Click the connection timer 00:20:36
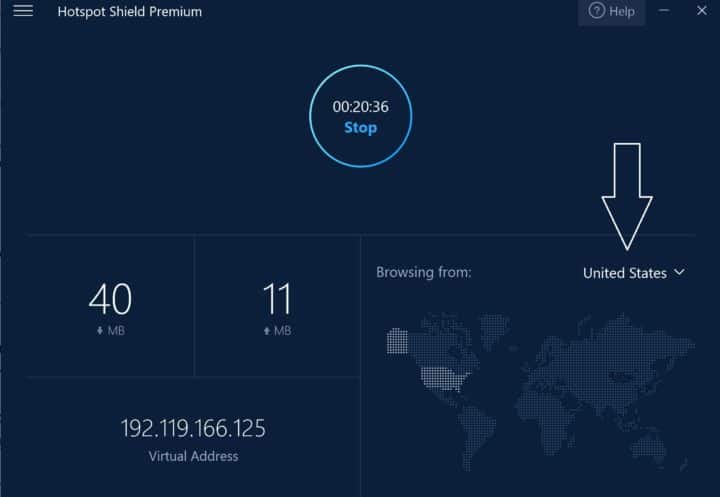Viewport: 720px width, 497px height. point(360,107)
